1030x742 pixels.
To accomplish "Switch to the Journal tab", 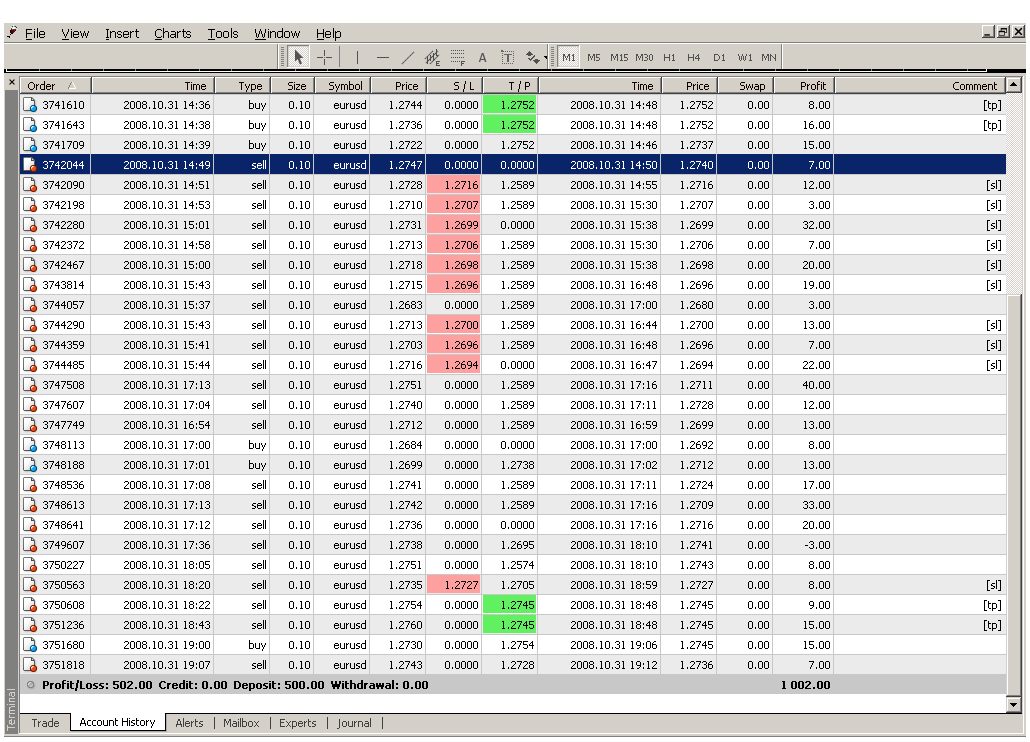I will coord(354,723).
